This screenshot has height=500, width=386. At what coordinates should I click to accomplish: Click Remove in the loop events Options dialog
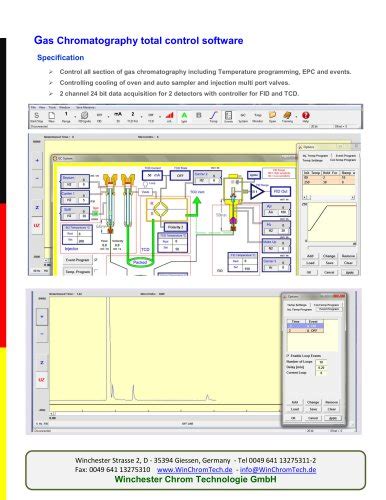click(331, 402)
